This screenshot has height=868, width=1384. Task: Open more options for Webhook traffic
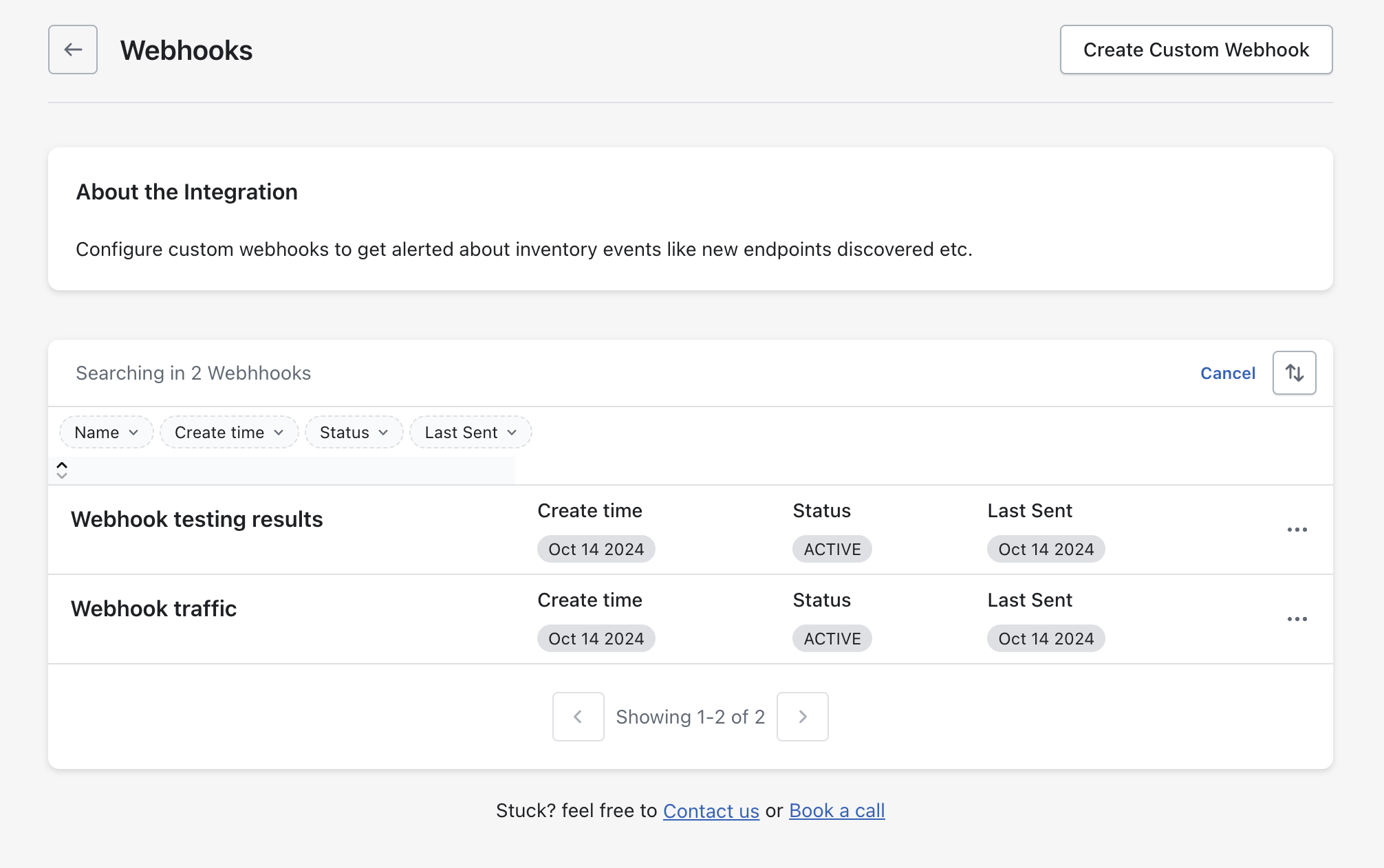[1297, 619]
